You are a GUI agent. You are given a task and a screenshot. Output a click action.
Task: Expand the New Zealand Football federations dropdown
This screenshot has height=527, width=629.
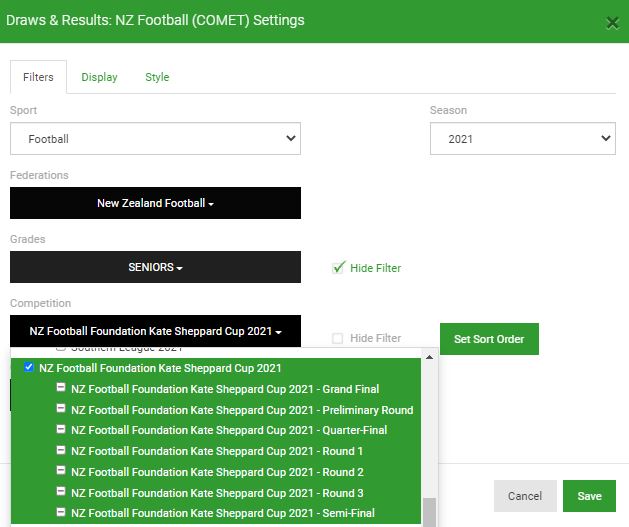tap(155, 203)
